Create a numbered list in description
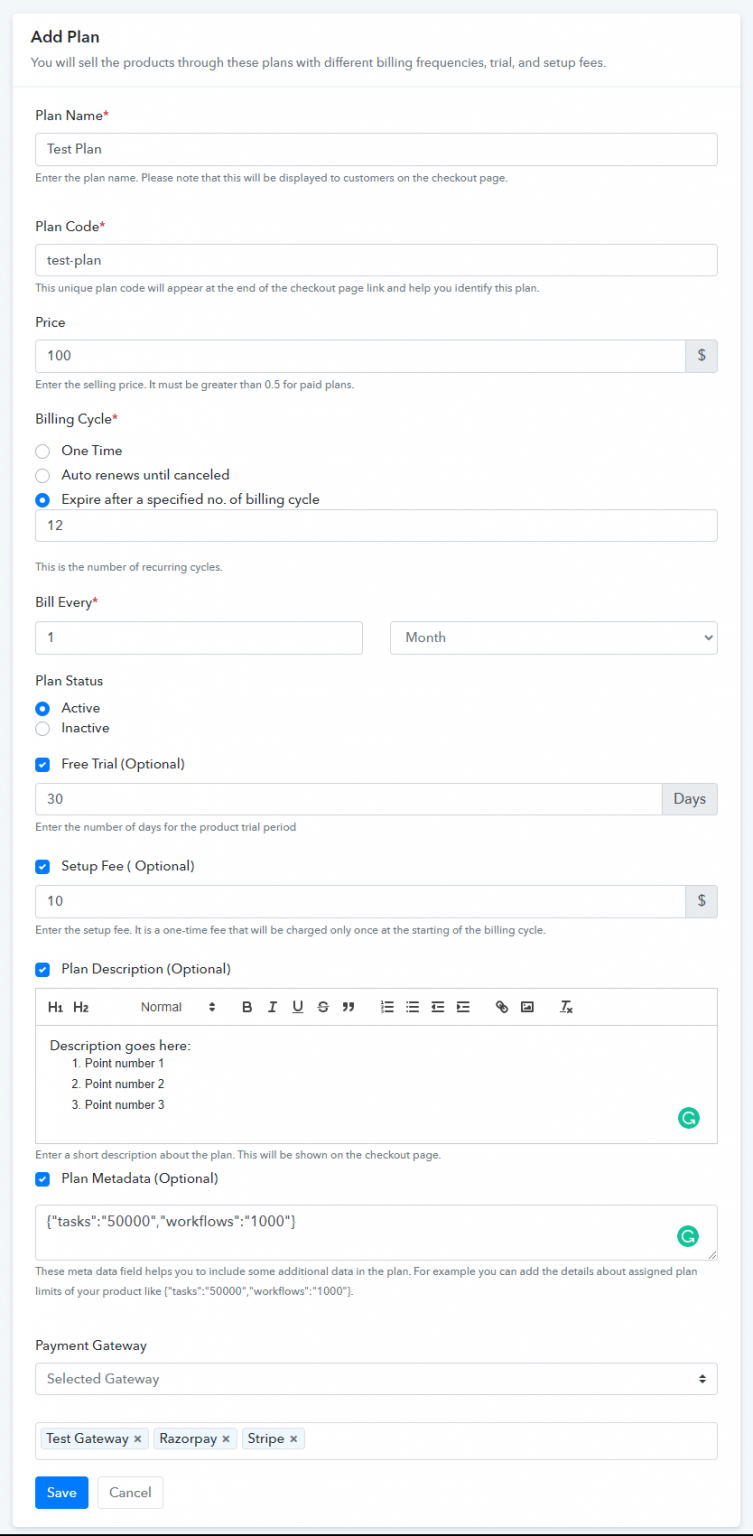The width and height of the screenshot is (753, 1536). (387, 1007)
